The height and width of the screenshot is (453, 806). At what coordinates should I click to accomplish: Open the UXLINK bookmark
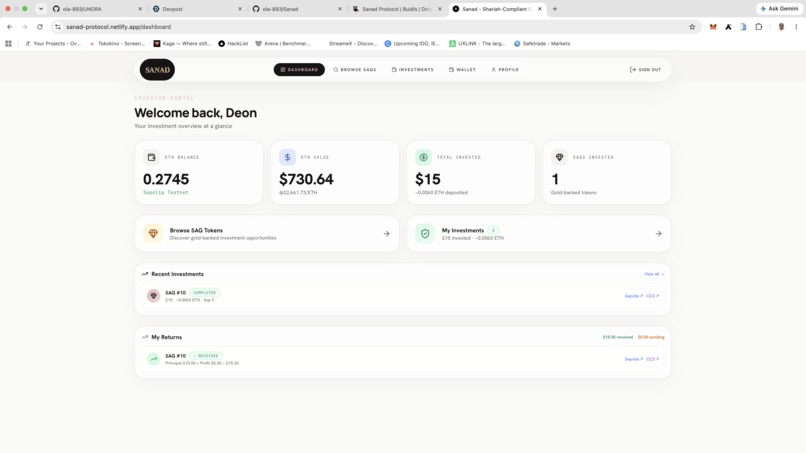pyautogui.click(x=478, y=44)
